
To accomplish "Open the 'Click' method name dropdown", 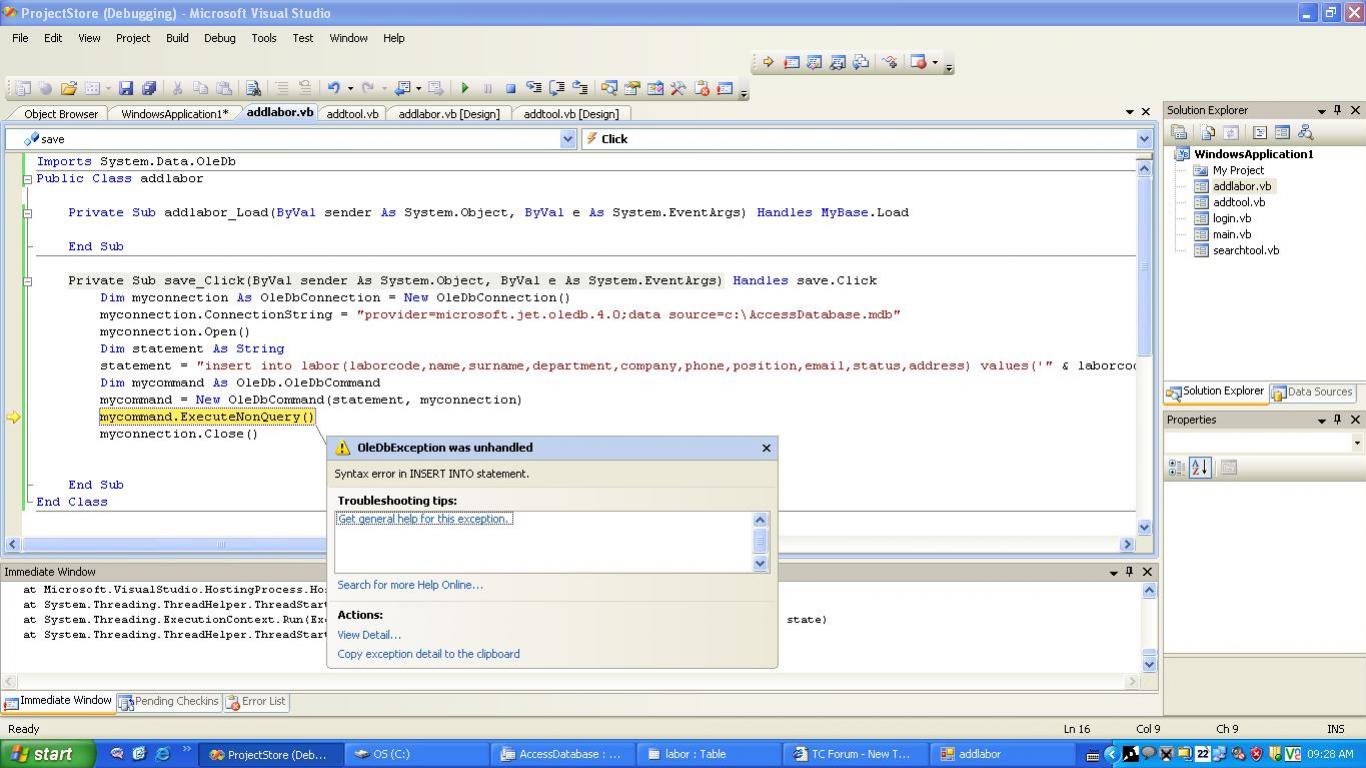I will point(1144,139).
